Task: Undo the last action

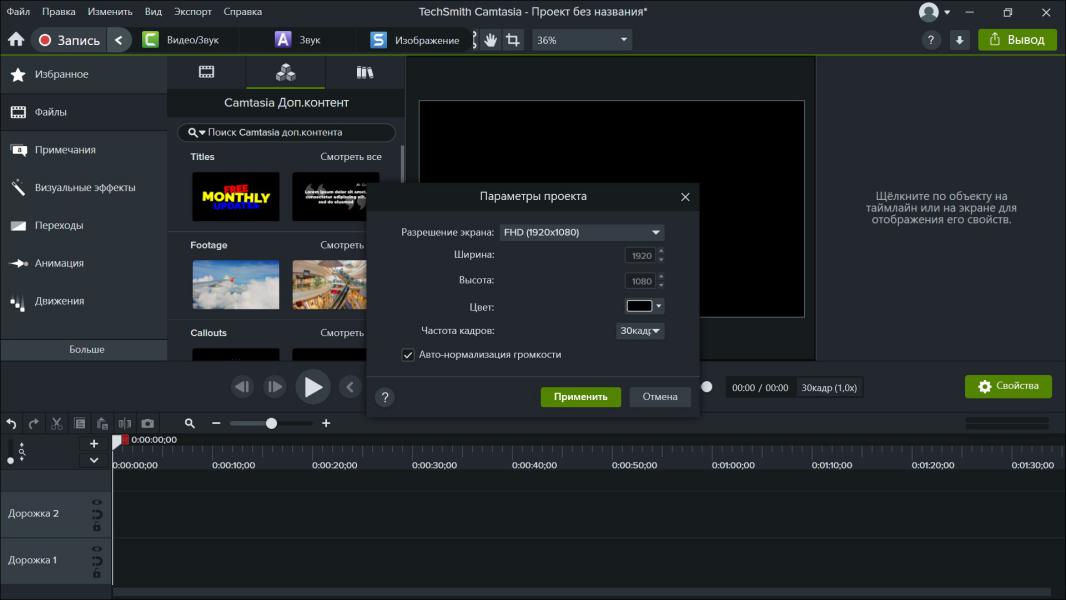Action: (12, 423)
